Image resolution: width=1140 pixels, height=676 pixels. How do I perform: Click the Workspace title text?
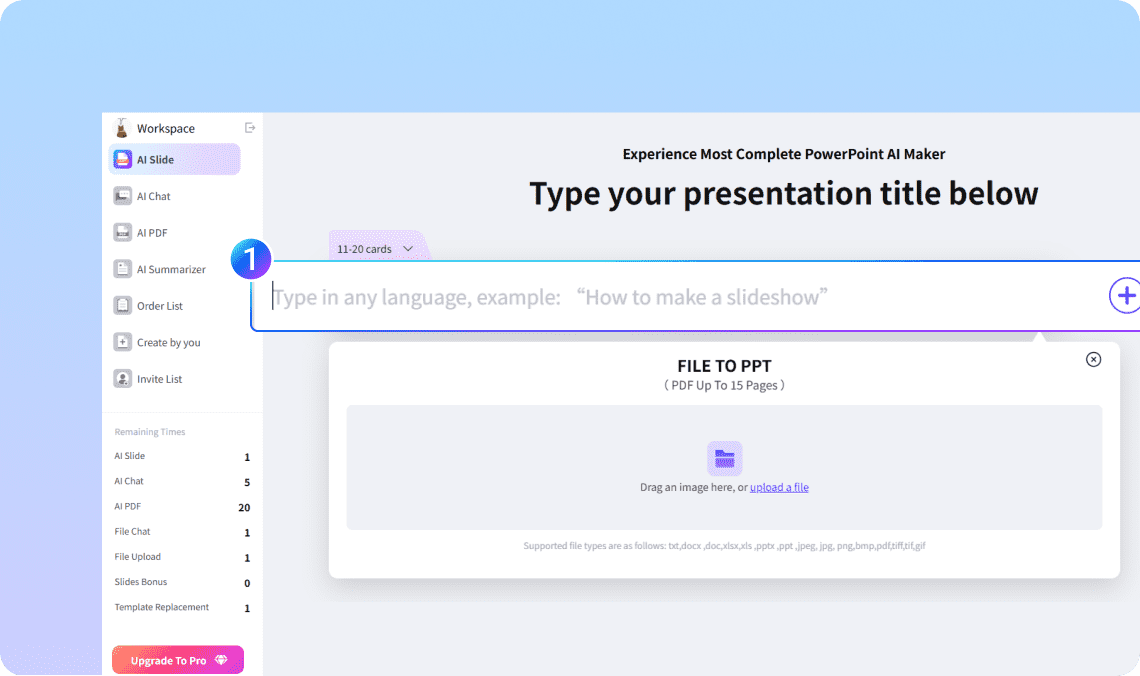click(166, 128)
